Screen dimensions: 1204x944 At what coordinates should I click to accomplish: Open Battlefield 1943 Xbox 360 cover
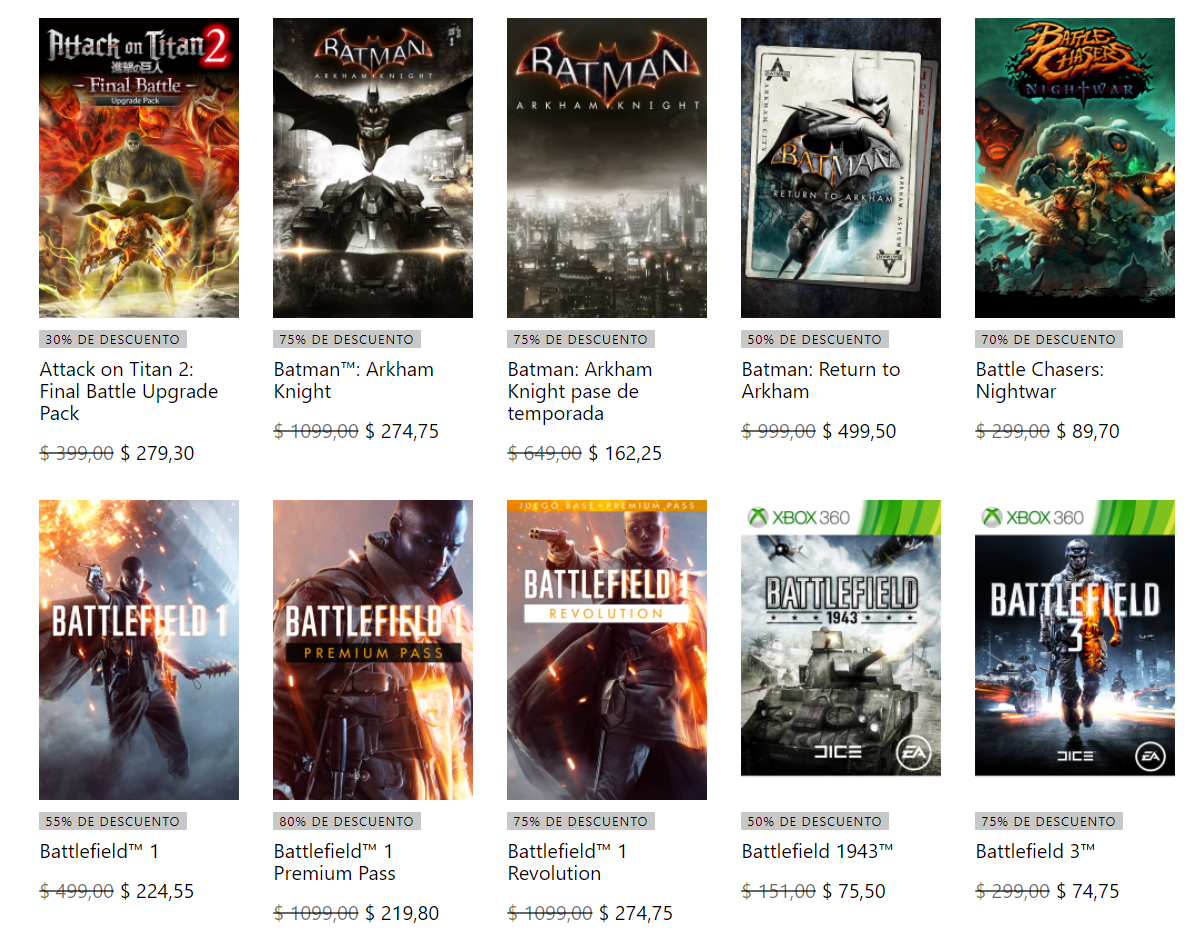841,638
